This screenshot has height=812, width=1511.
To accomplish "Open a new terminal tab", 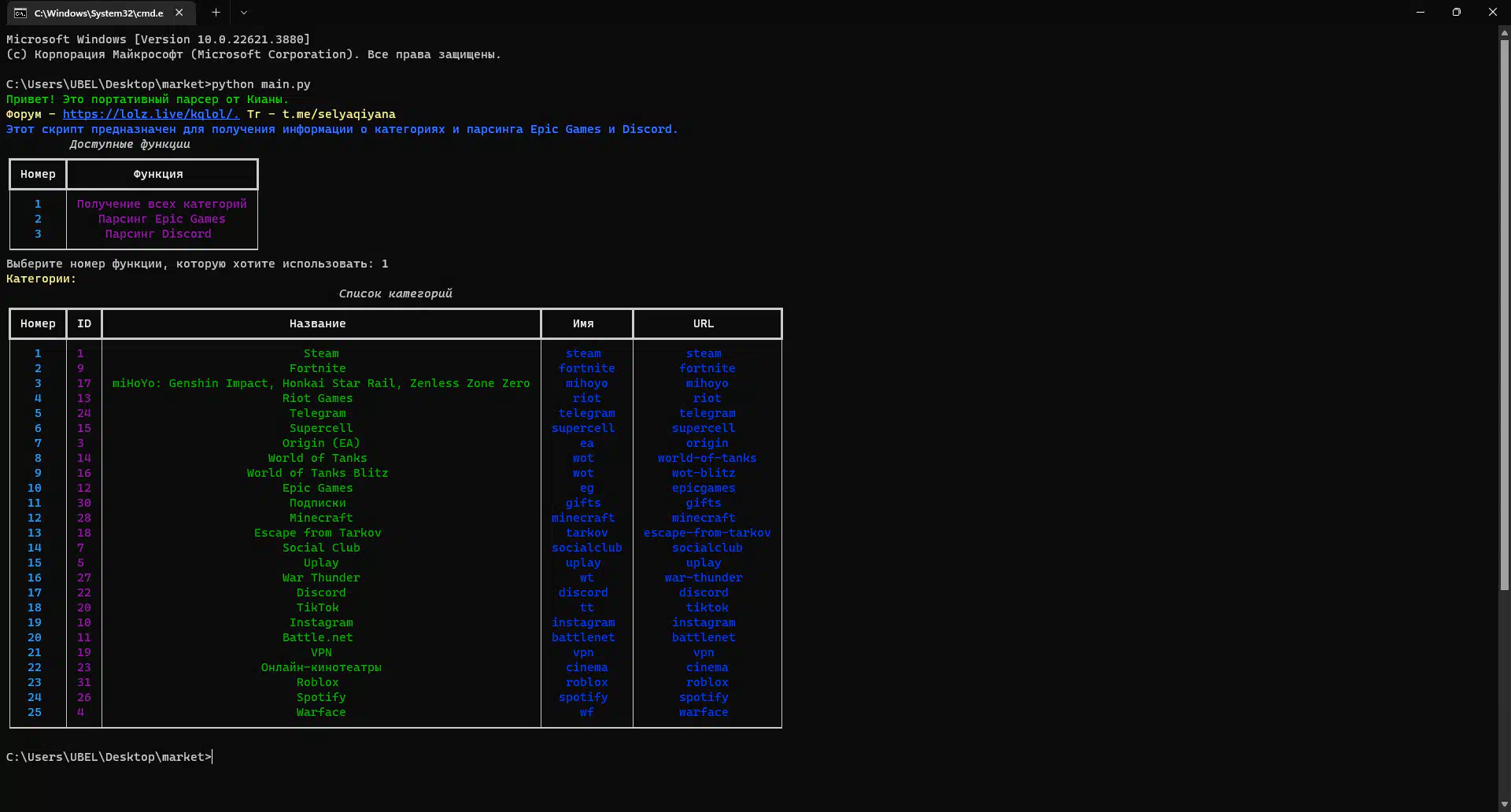I will tap(216, 13).
